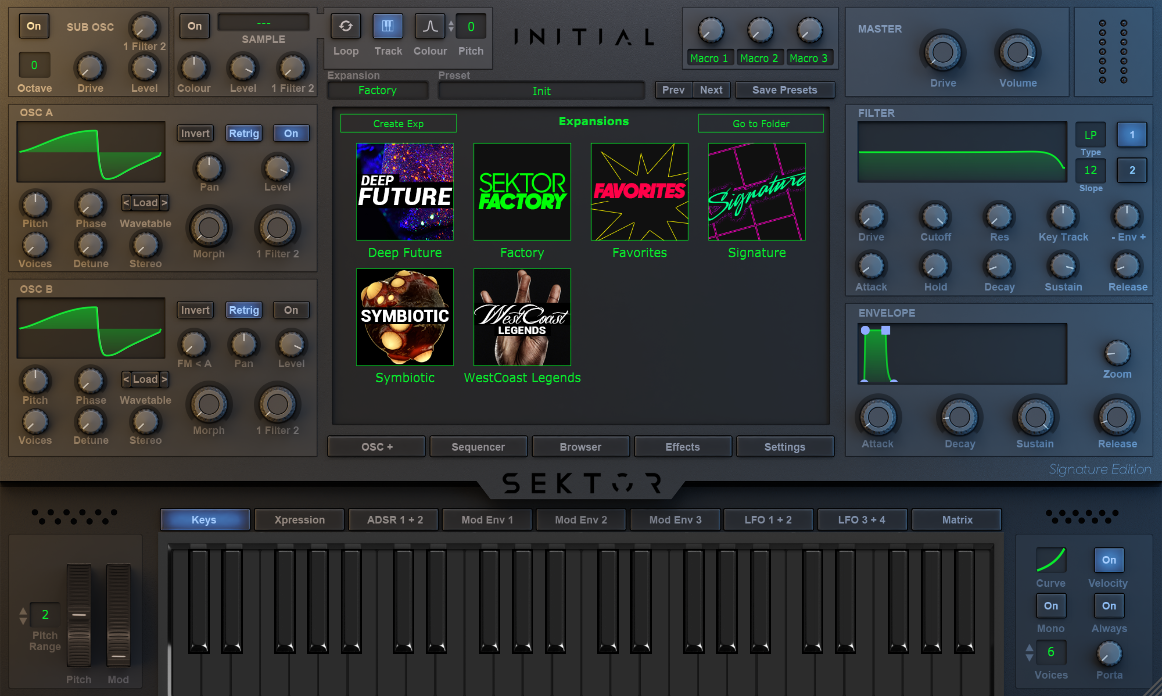This screenshot has height=696, width=1162.
Task: Click the Envelope Zoom knob
Action: [1117, 353]
